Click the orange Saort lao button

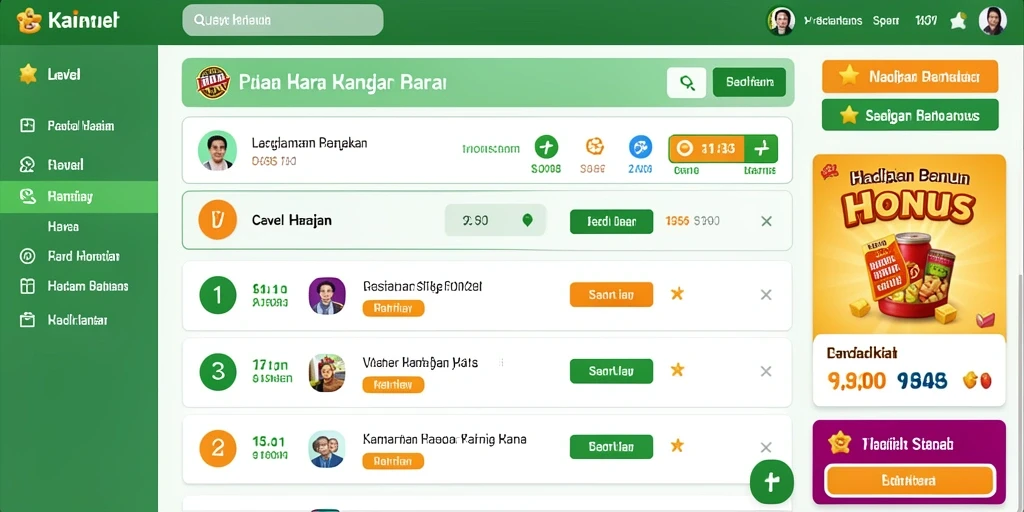(611, 295)
